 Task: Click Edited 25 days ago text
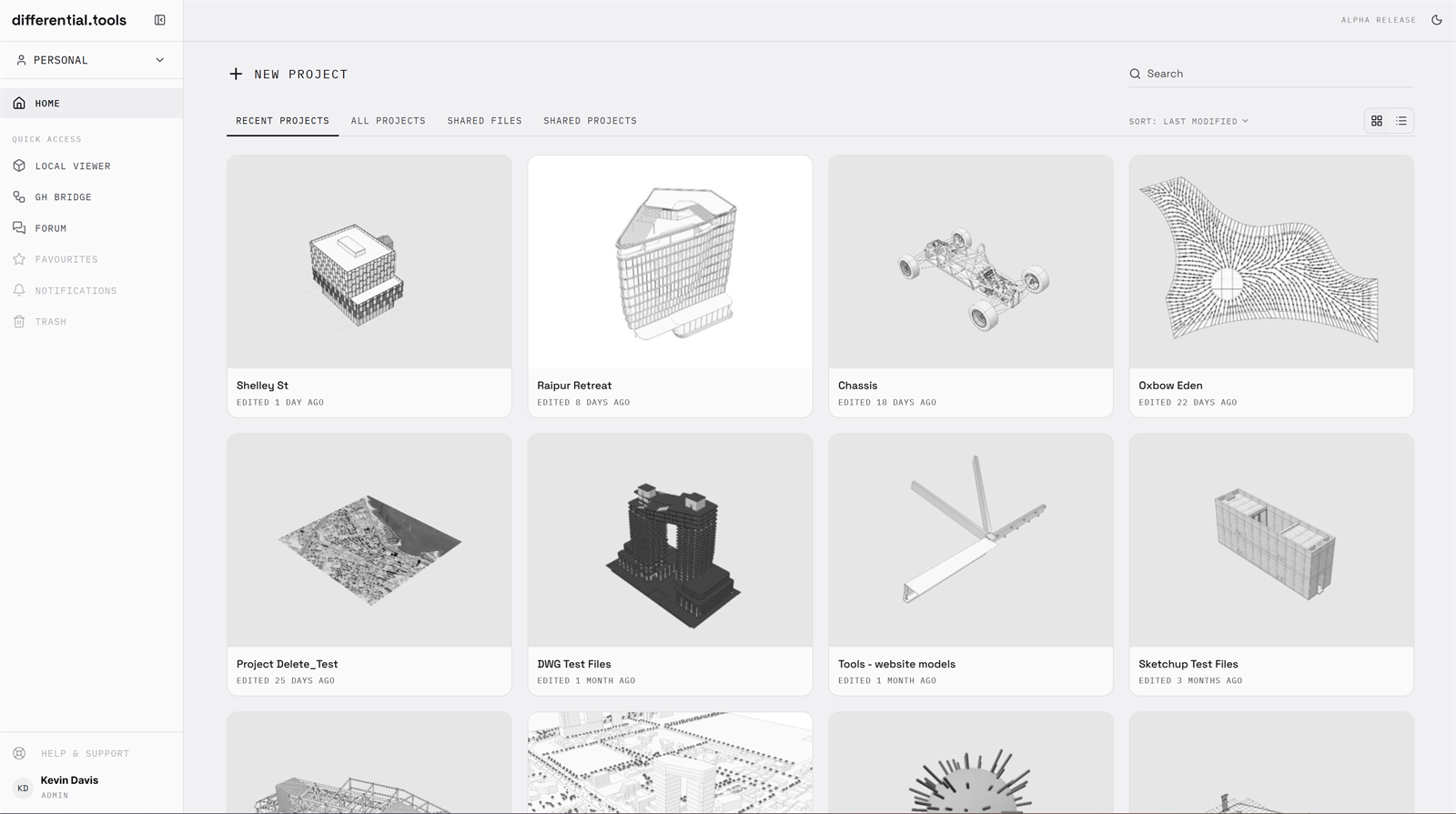(x=286, y=680)
